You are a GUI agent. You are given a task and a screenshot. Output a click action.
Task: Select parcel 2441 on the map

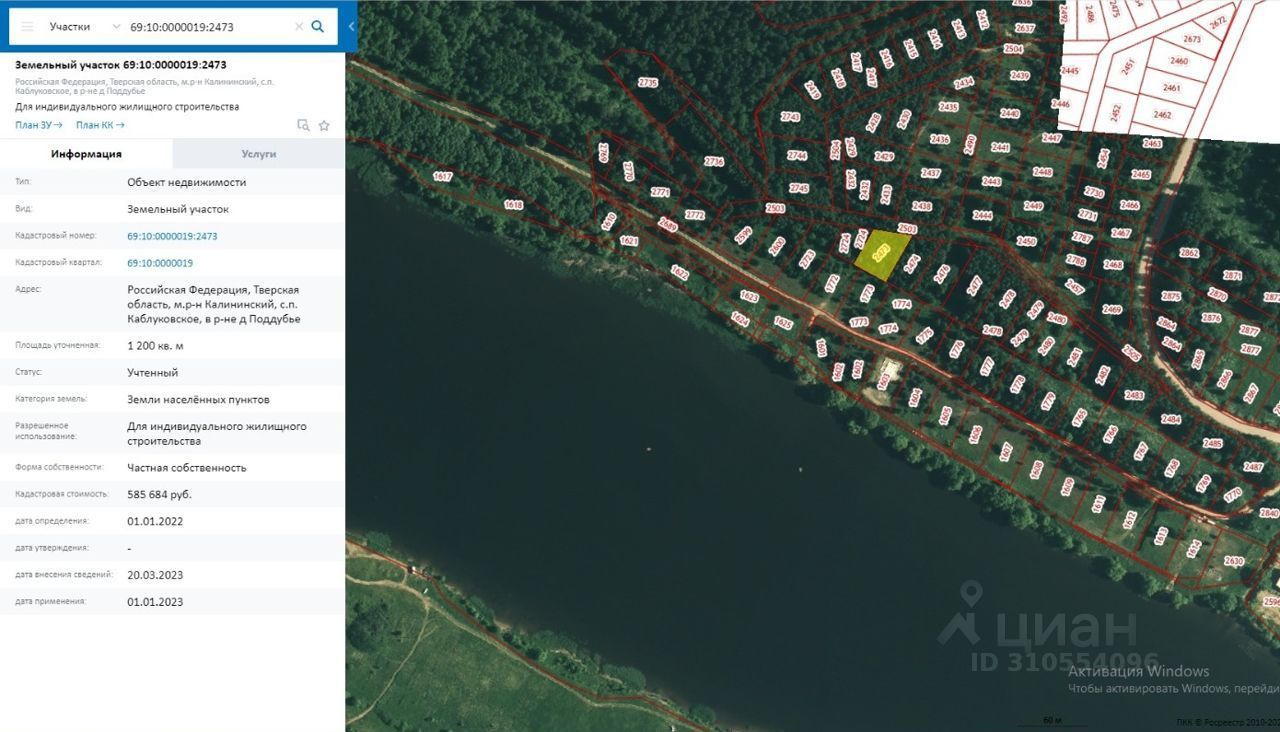pos(1000,147)
